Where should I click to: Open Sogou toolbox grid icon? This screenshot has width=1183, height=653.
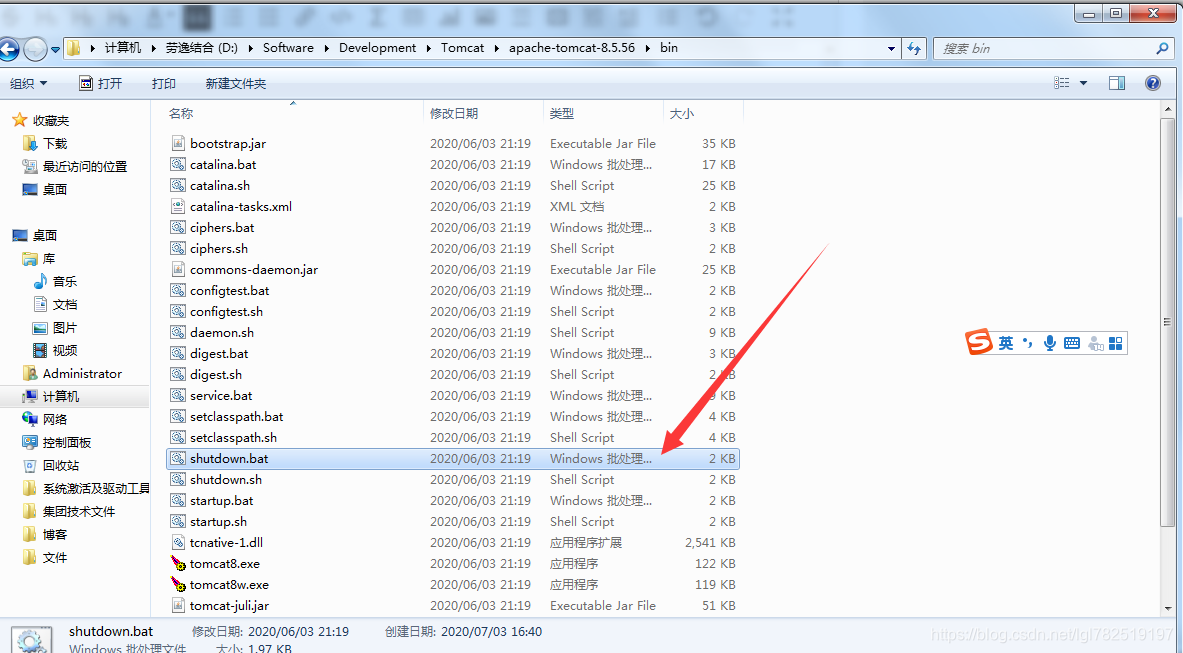coord(1116,343)
